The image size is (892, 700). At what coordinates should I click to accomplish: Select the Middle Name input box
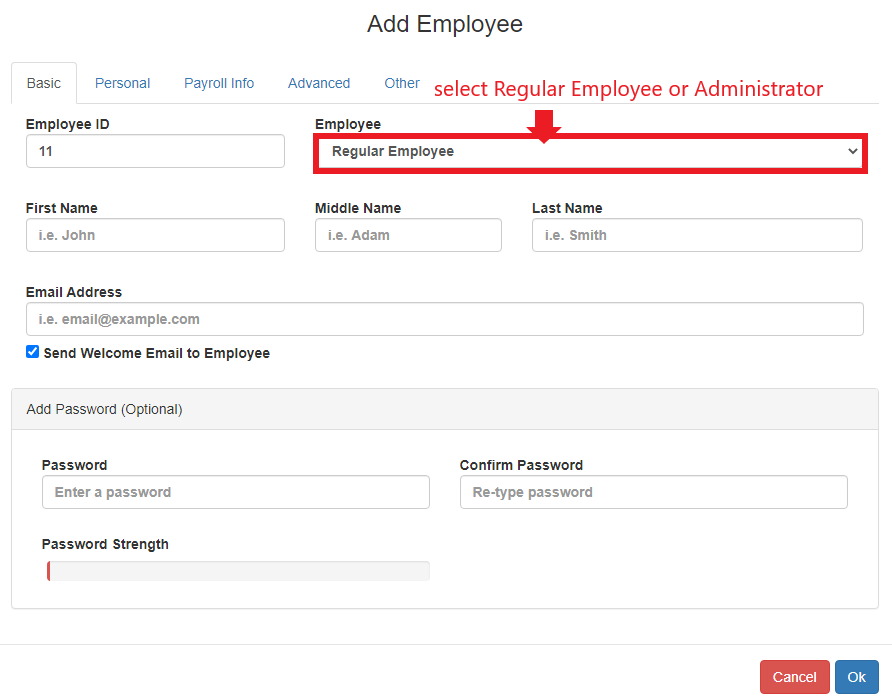click(x=408, y=236)
